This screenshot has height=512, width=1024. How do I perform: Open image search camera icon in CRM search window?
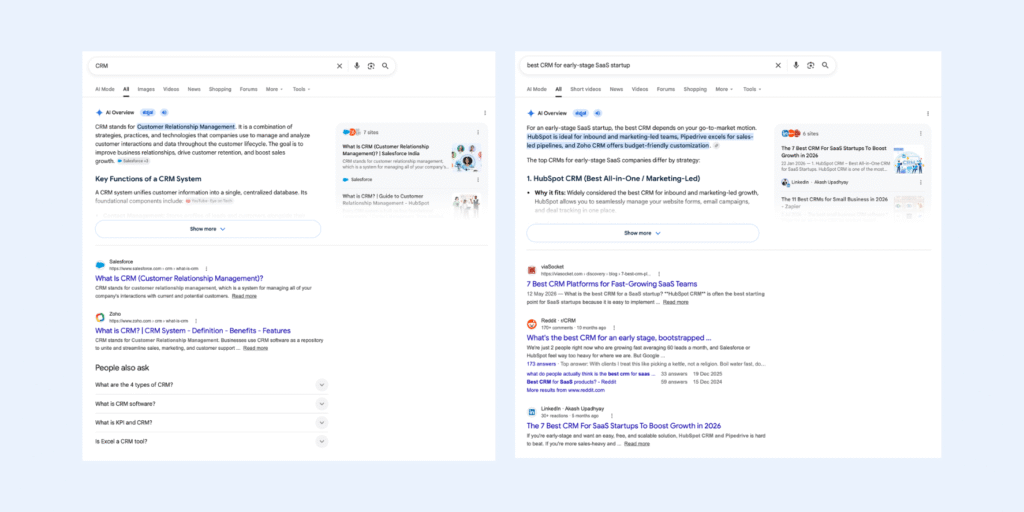371,66
